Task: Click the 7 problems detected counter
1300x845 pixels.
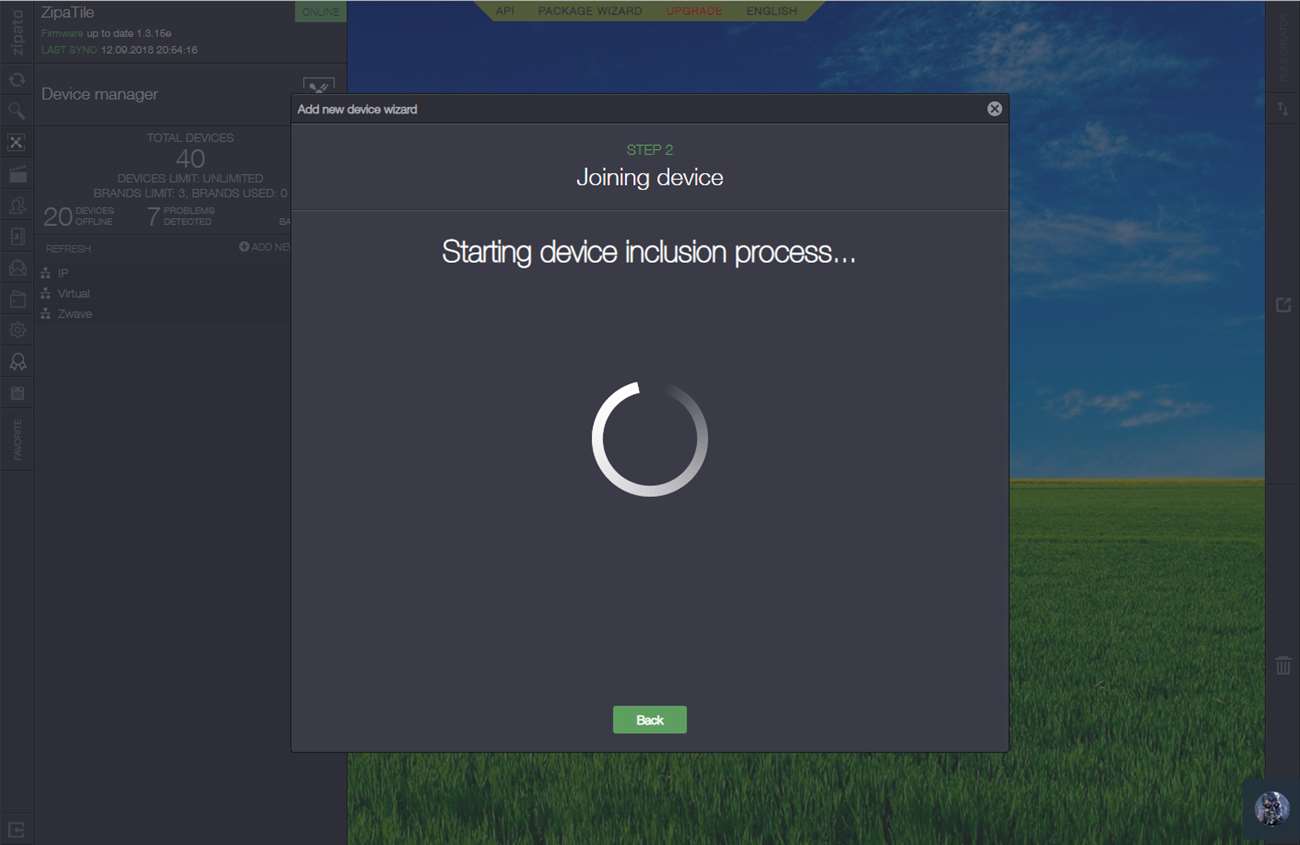Action: point(181,216)
